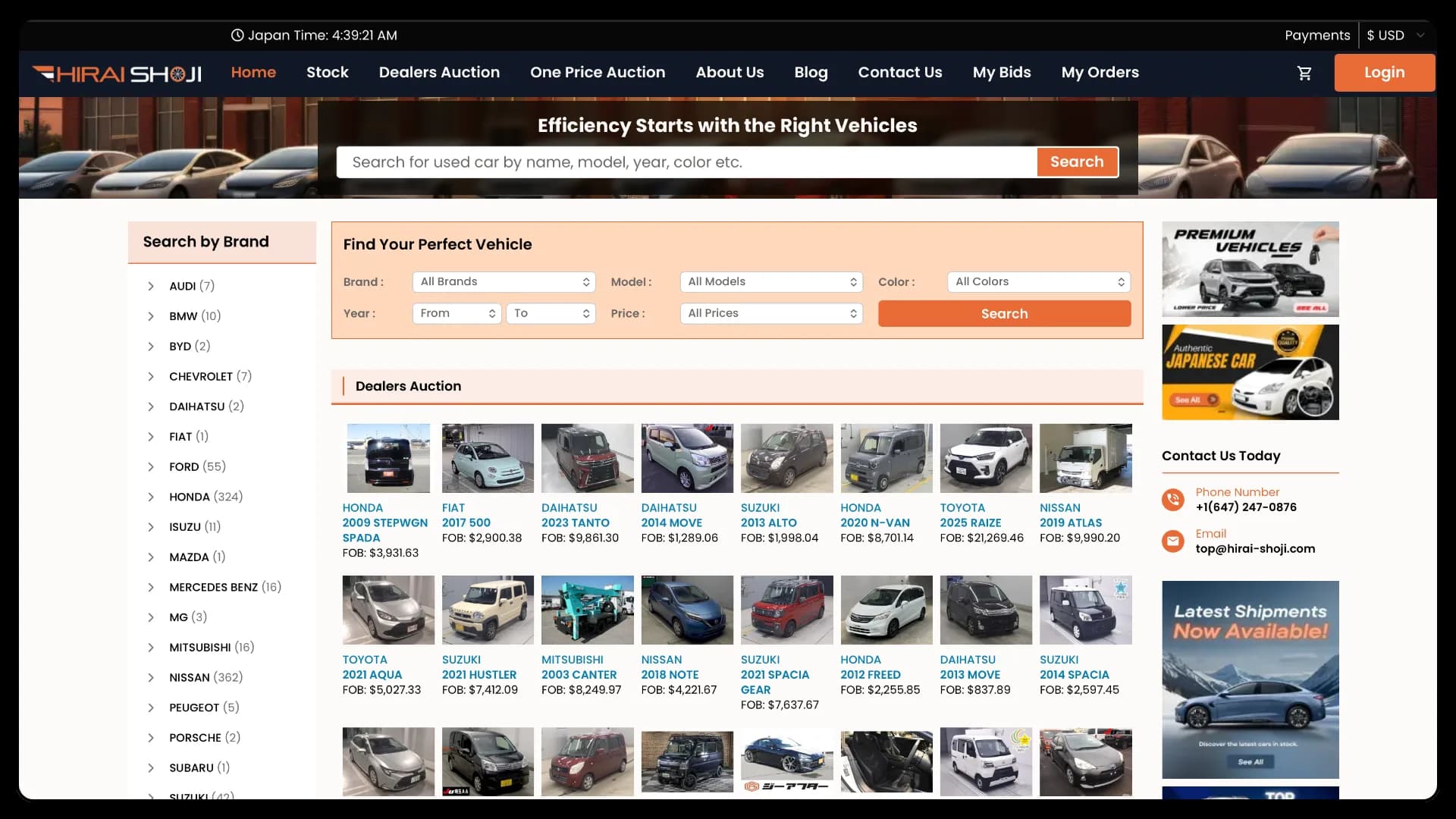Select PORSCHE (2) brand

(205, 737)
